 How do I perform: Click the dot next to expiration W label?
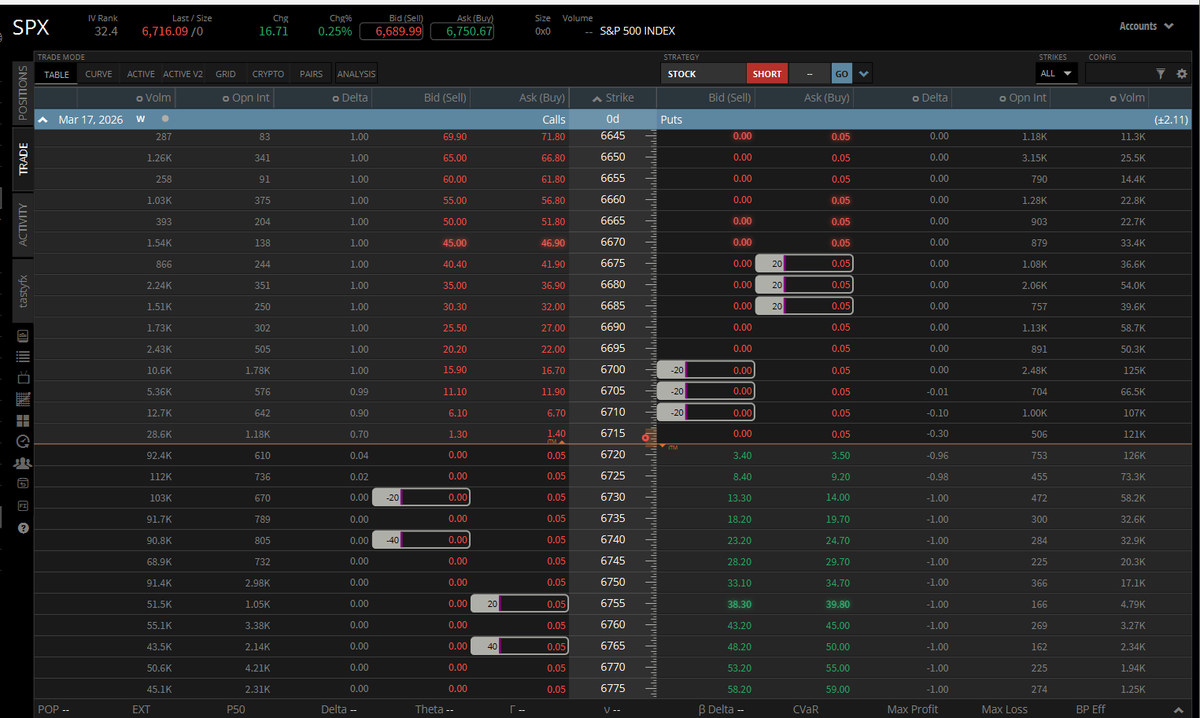165,119
